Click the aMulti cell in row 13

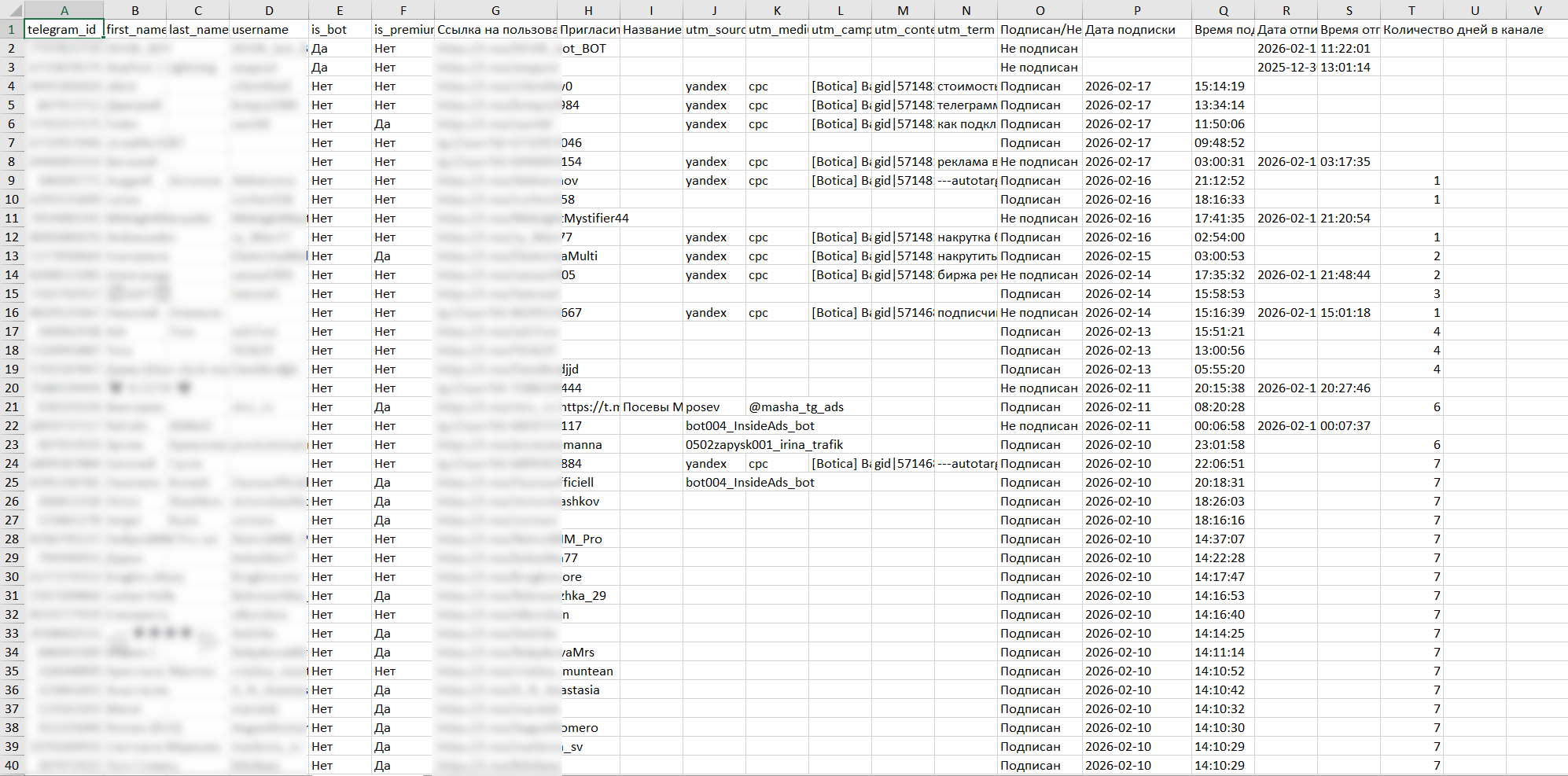coord(582,256)
